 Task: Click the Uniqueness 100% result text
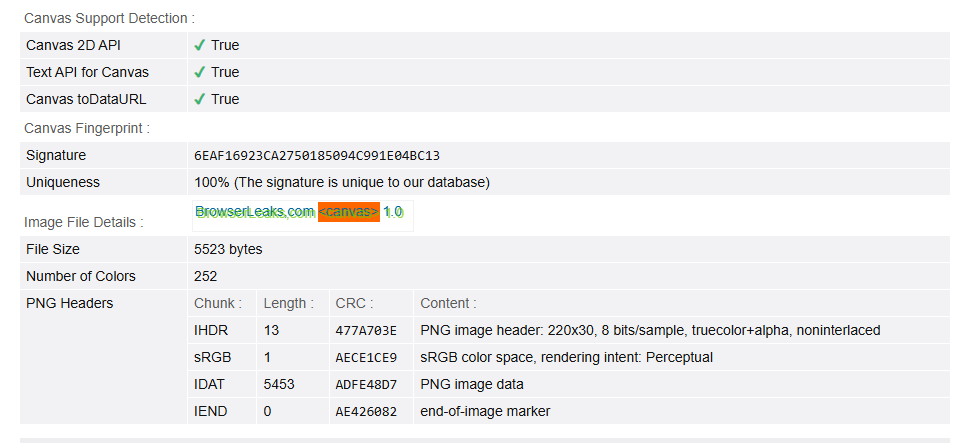click(341, 183)
